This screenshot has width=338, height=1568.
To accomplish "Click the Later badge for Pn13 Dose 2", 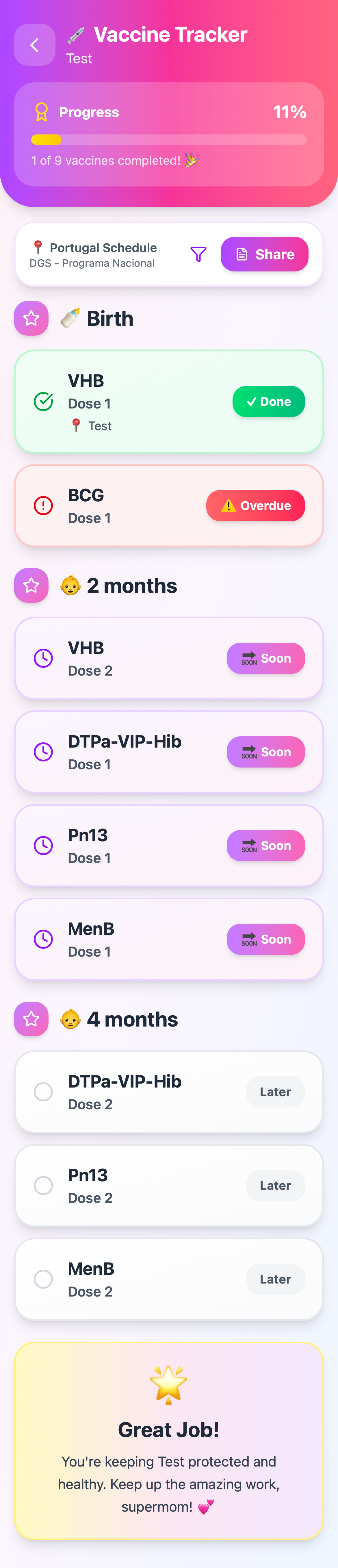I will pos(275,1186).
